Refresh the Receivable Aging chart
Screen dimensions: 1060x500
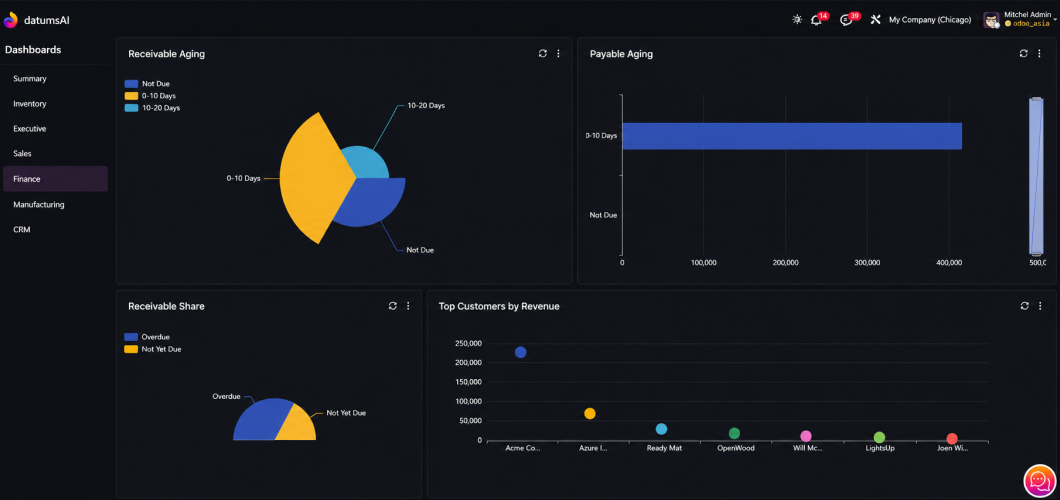[x=542, y=53]
